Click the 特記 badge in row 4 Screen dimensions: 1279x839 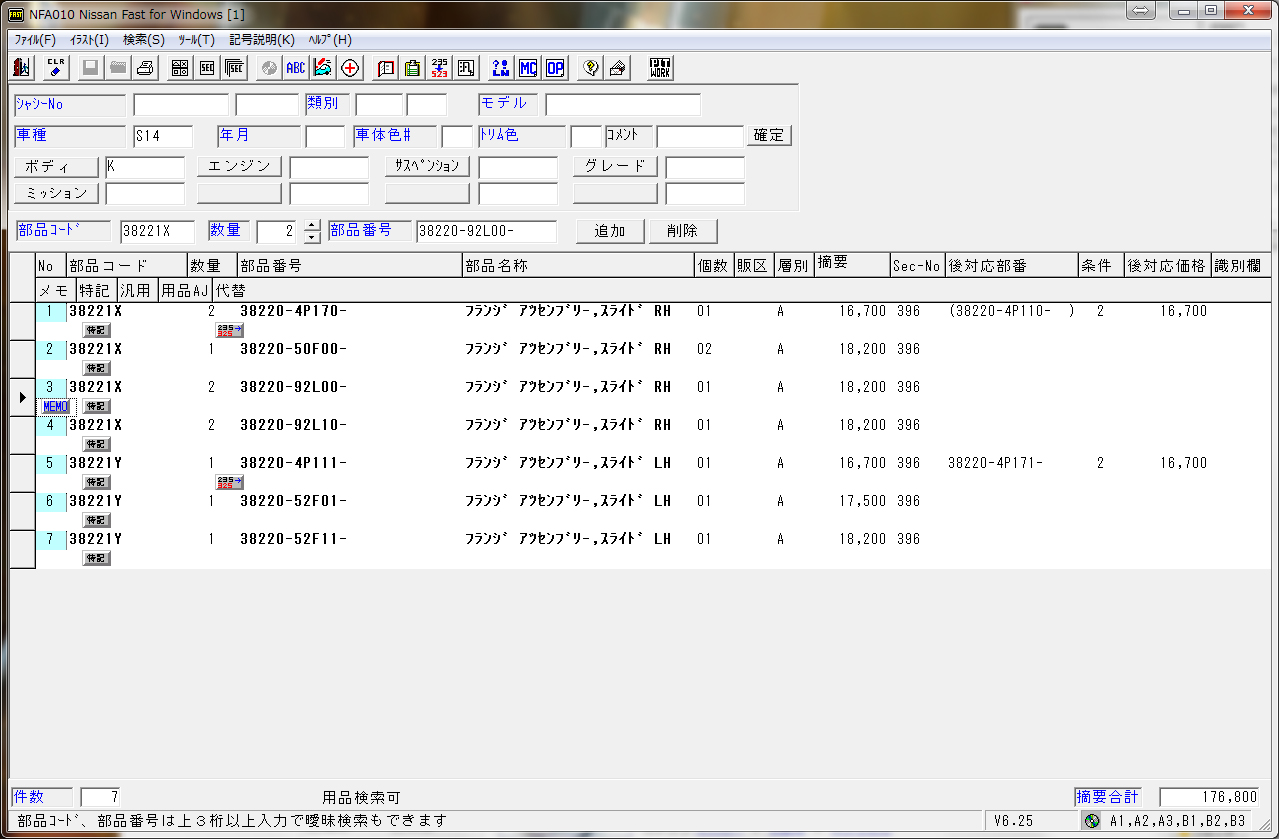(x=96, y=444)
